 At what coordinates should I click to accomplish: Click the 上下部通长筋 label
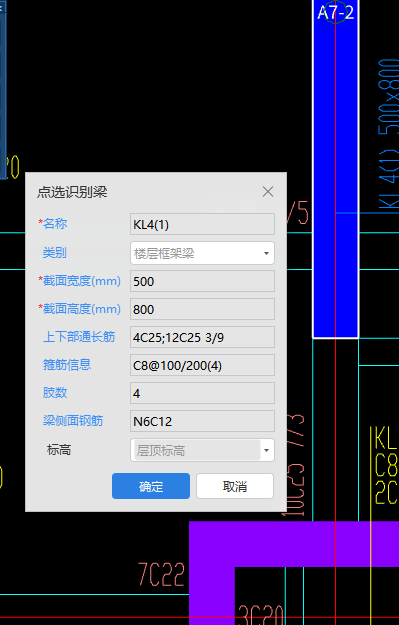[79, 337]
